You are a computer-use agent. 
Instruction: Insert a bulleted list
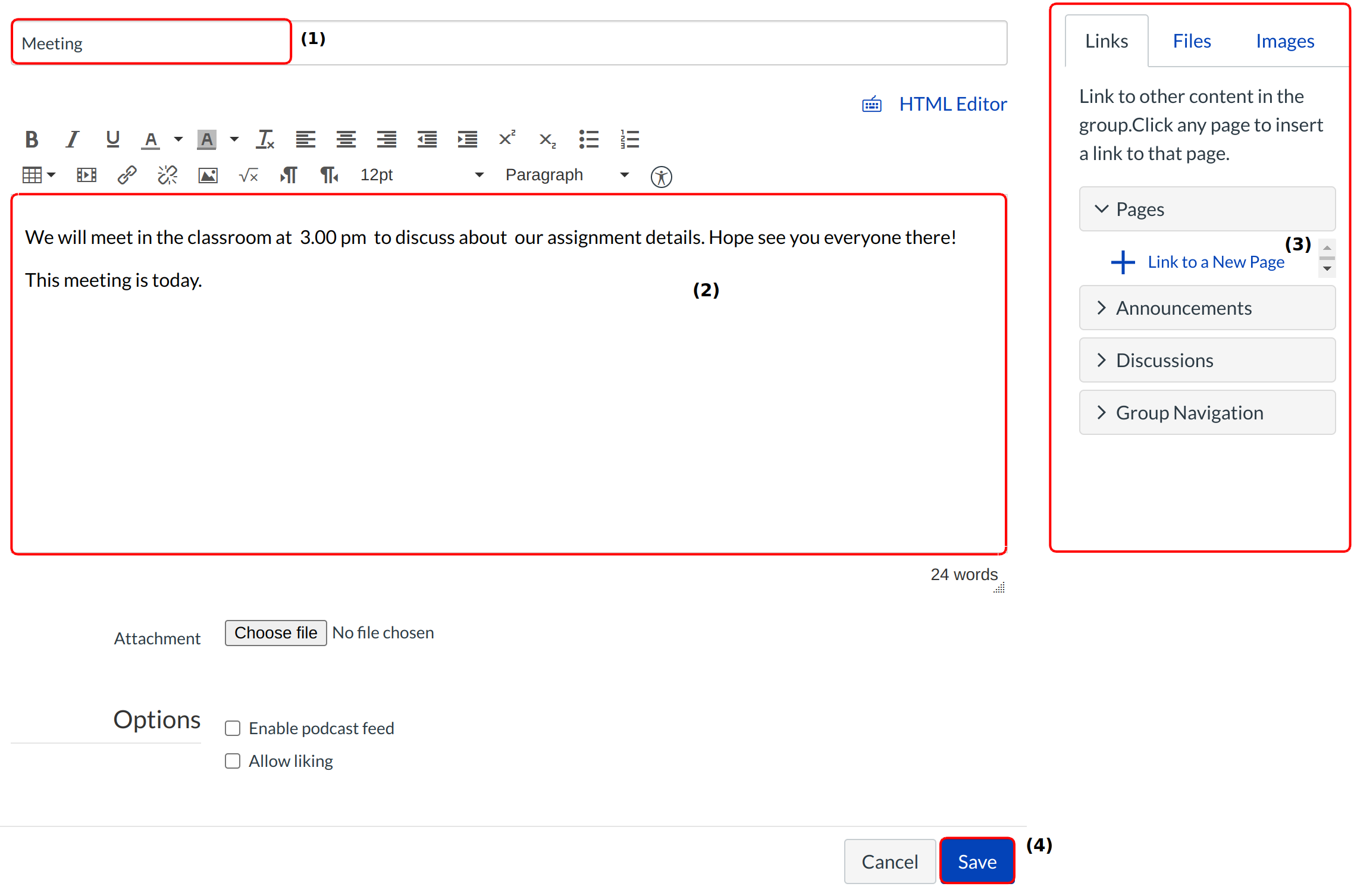coord(588,139)
